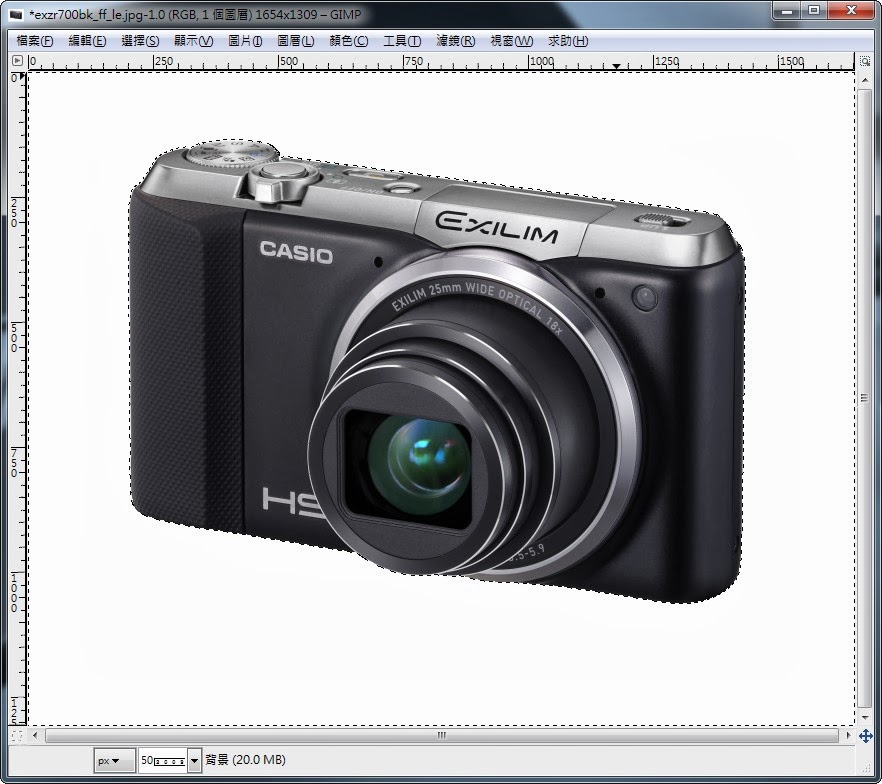
Task: Click the horizontal scrollbar left arrow
Action: point(35,735)
